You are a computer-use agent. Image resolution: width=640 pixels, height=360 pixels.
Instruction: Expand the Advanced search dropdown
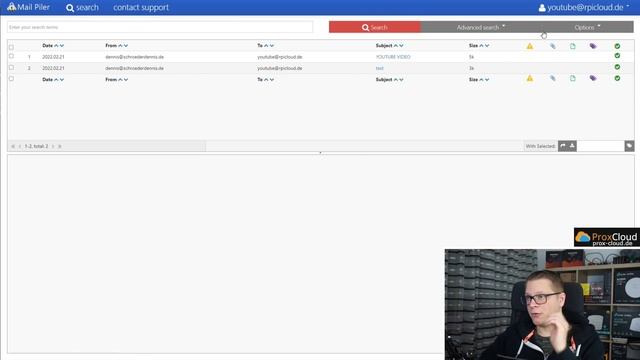(480, 27)
